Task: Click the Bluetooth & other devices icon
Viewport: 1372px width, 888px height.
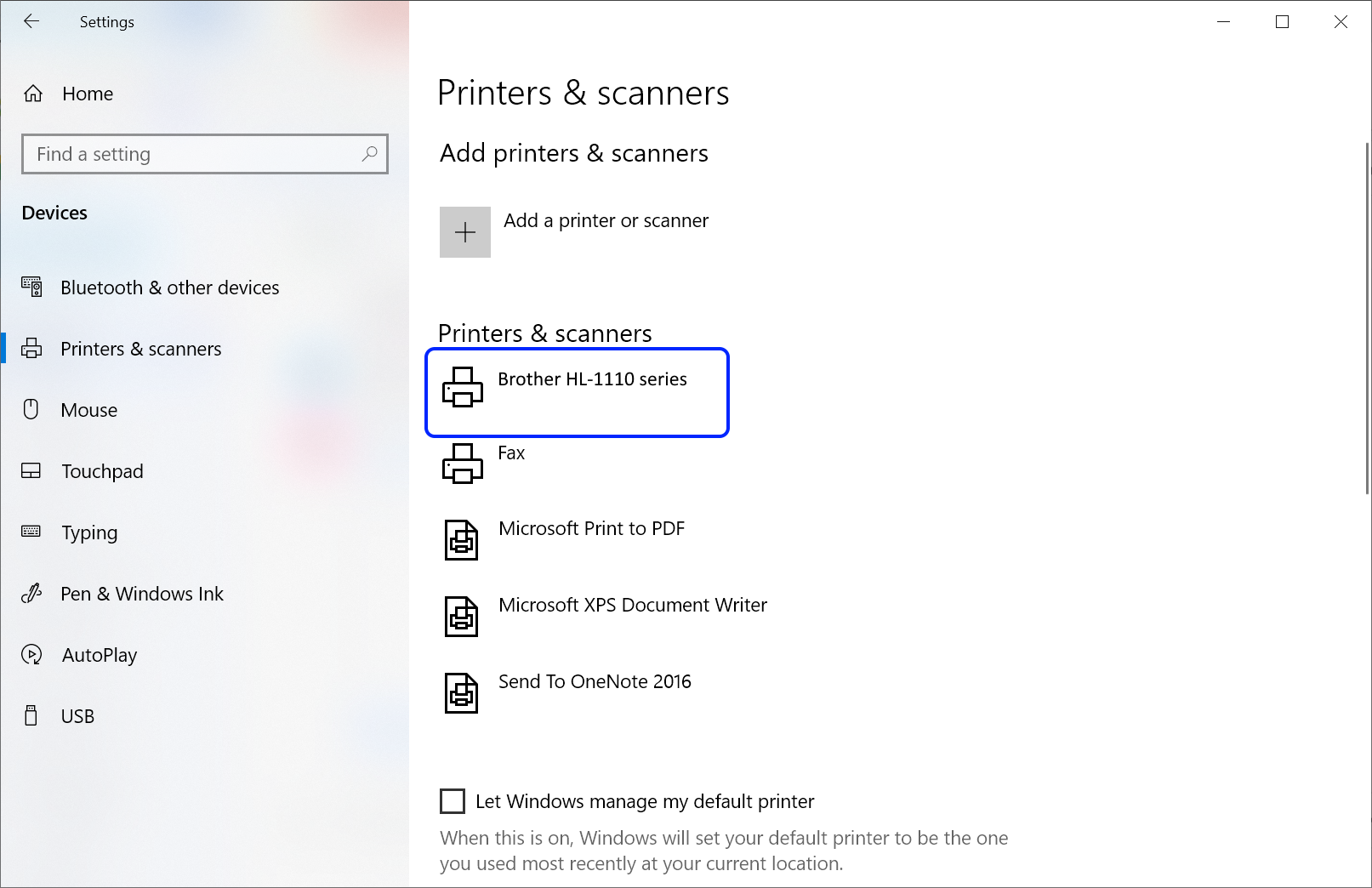Action: (x=31, y=287)
